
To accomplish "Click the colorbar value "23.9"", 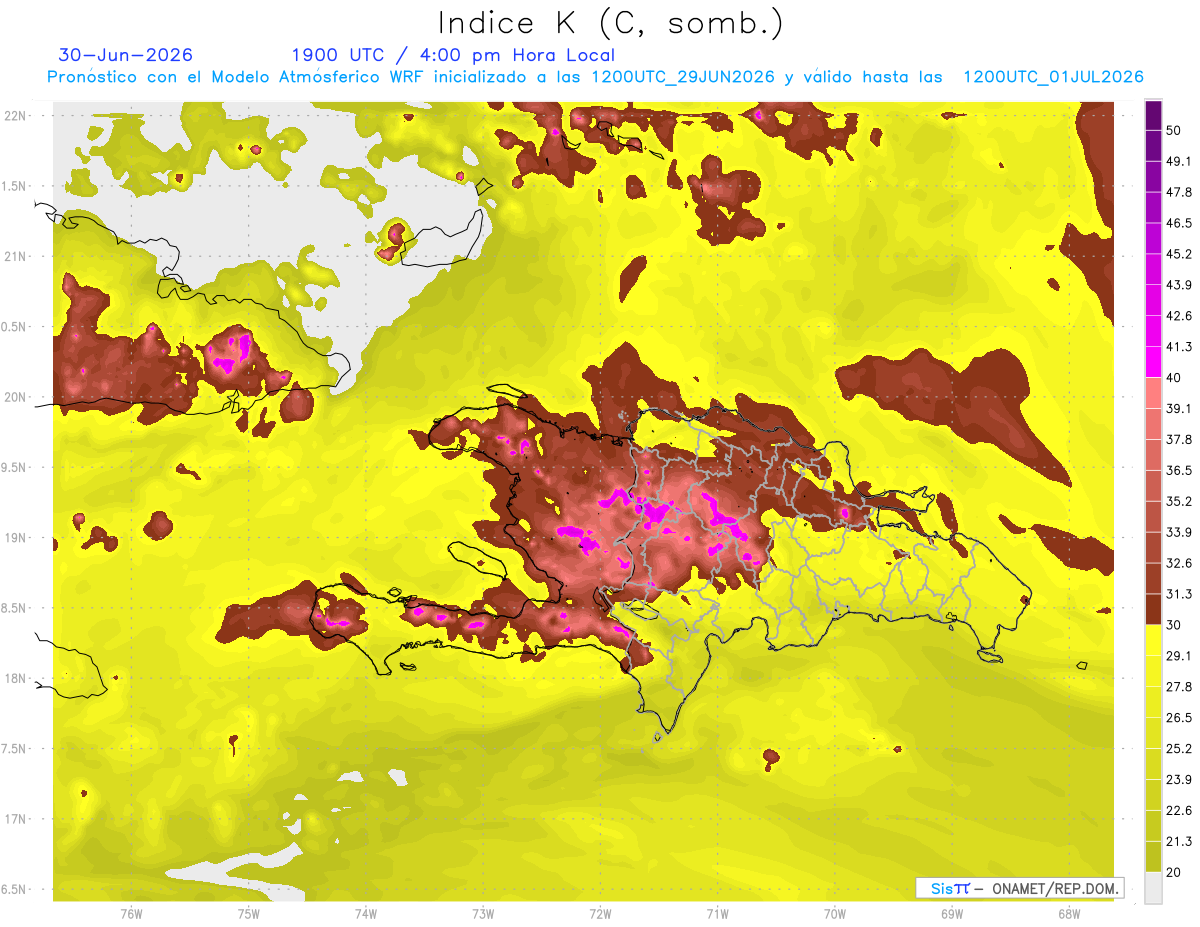I will pyautogui.click(x=1179, y=779).
